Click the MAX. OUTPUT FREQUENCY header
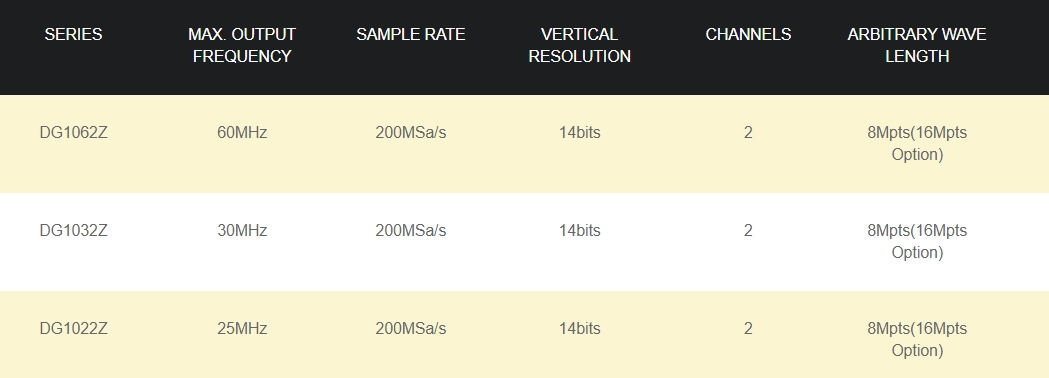The image size is (1049, 378). click(x=242, y=45)
